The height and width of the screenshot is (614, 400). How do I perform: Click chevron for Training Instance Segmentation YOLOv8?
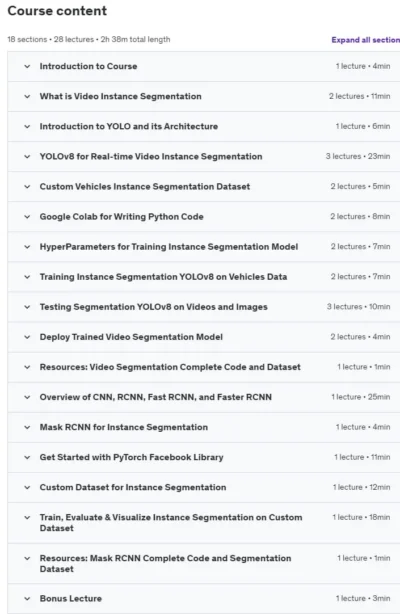coord(27,277)
